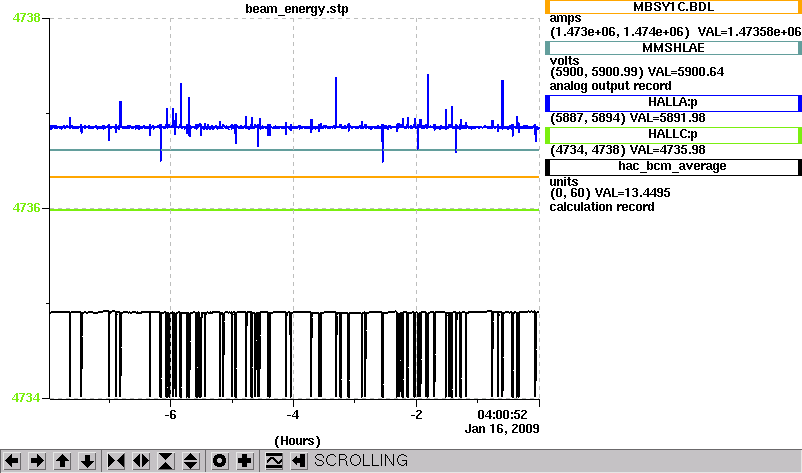Screen dimensions: 802x473
Task: Select the HALLA:p curve legend entry
Action: (x=673, y=103)
